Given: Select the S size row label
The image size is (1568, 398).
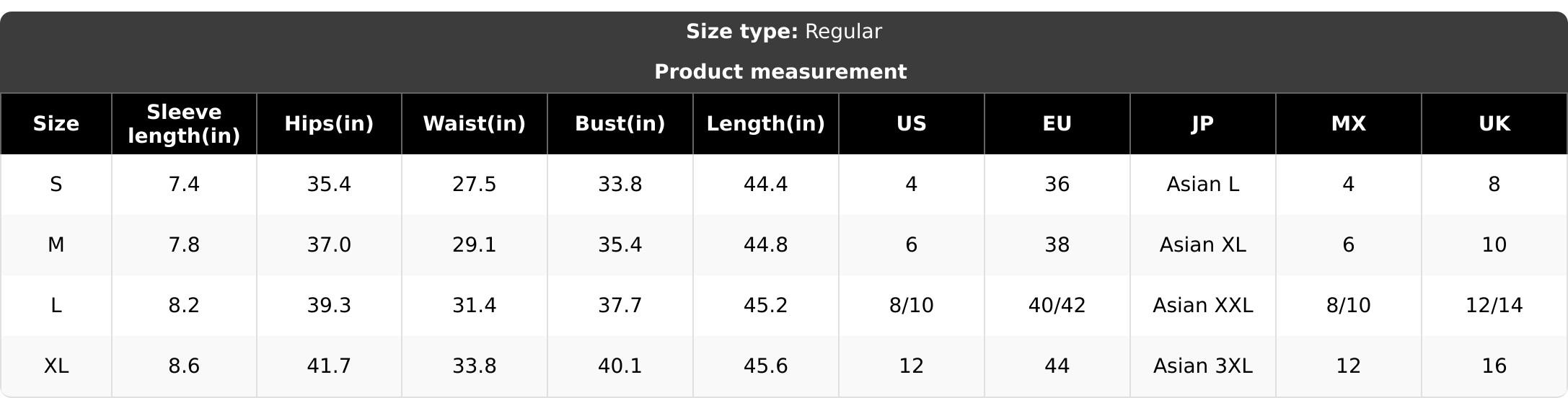Looking at the screenshot, I should click(x=56, y=185).
